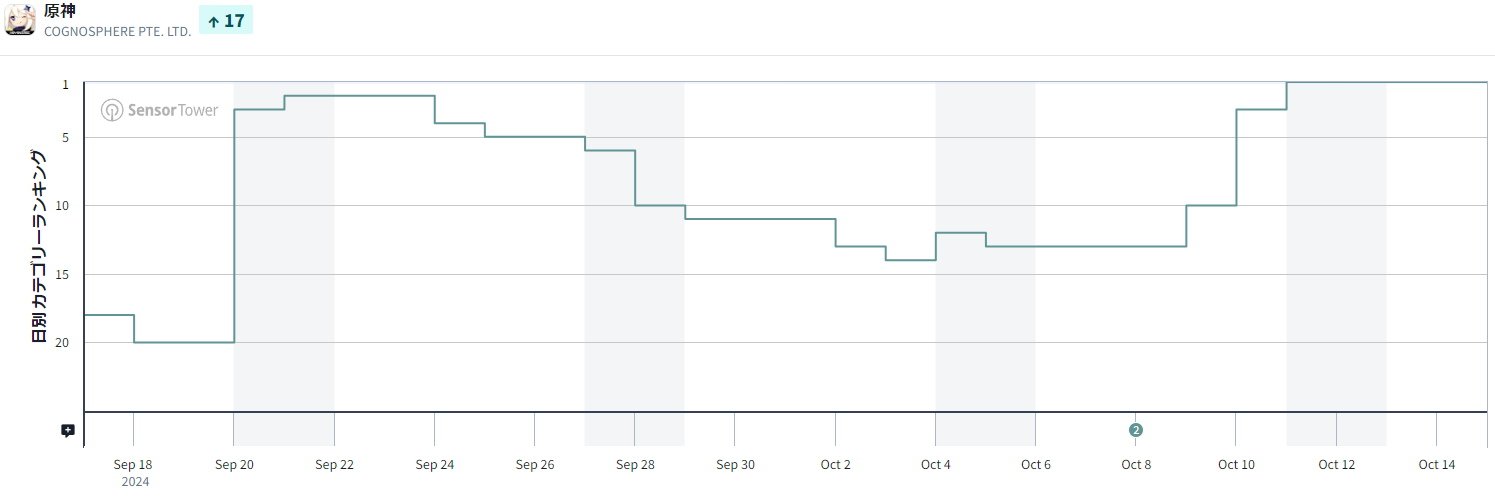1495x497 pixels.
Task: Click the 原神 app icon thumbnail
Action: coord(20,20)
